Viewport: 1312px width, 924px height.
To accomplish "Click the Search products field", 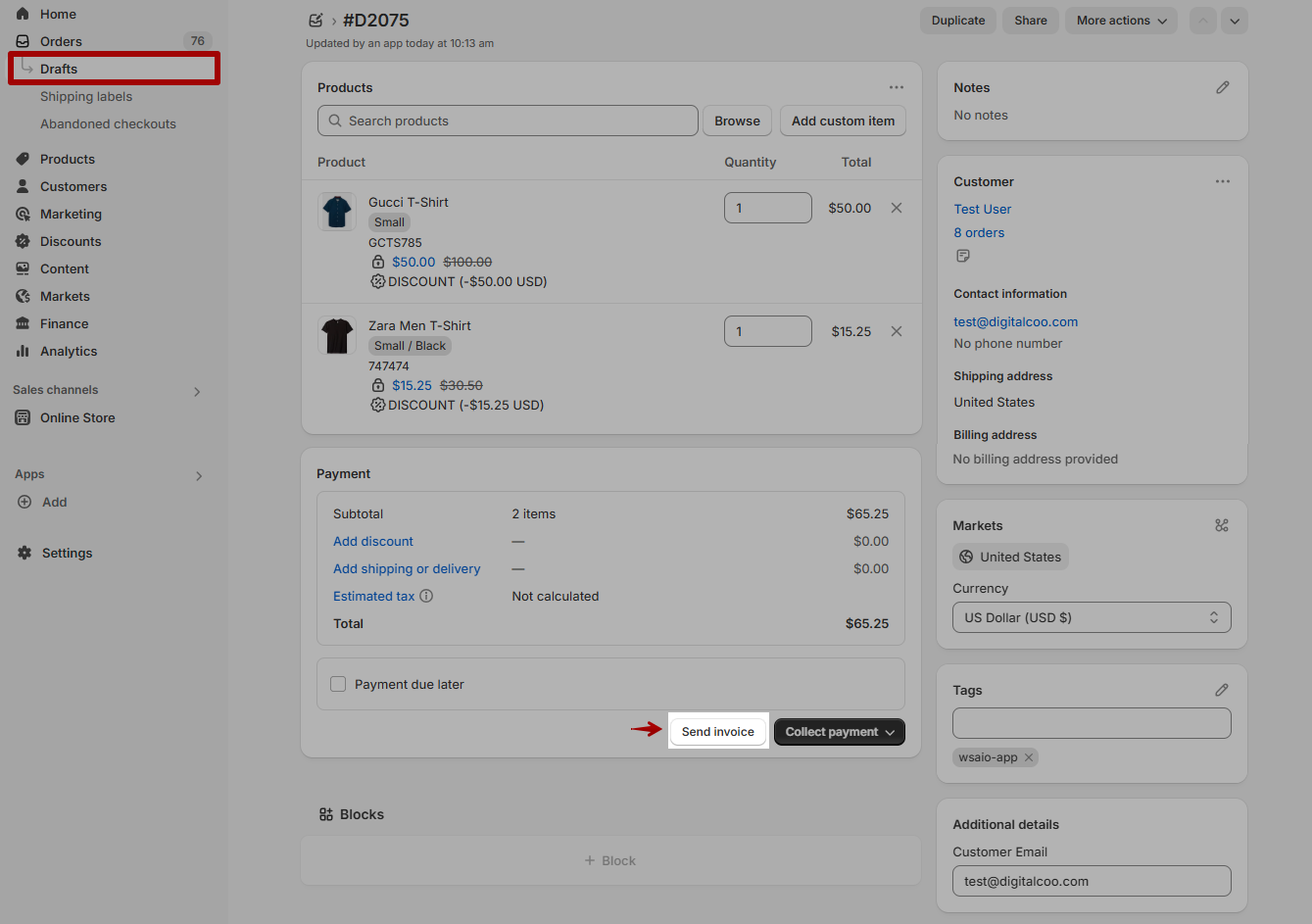I will pos(508,121).
